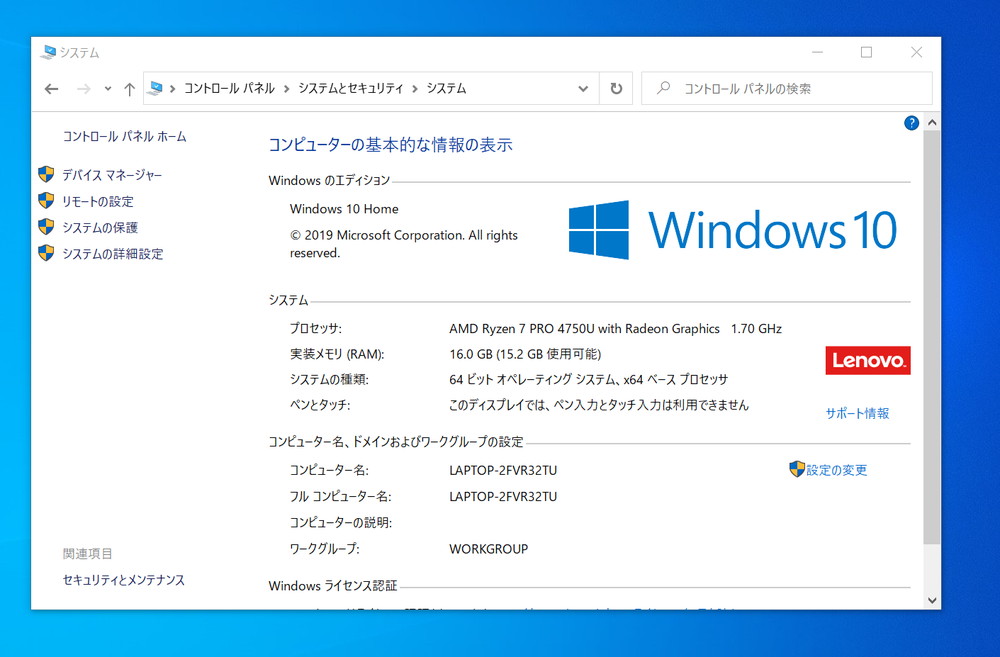This screenshot has width=1000, height=657.
Task: Close the システム window
Action: [x=916, y=52]
